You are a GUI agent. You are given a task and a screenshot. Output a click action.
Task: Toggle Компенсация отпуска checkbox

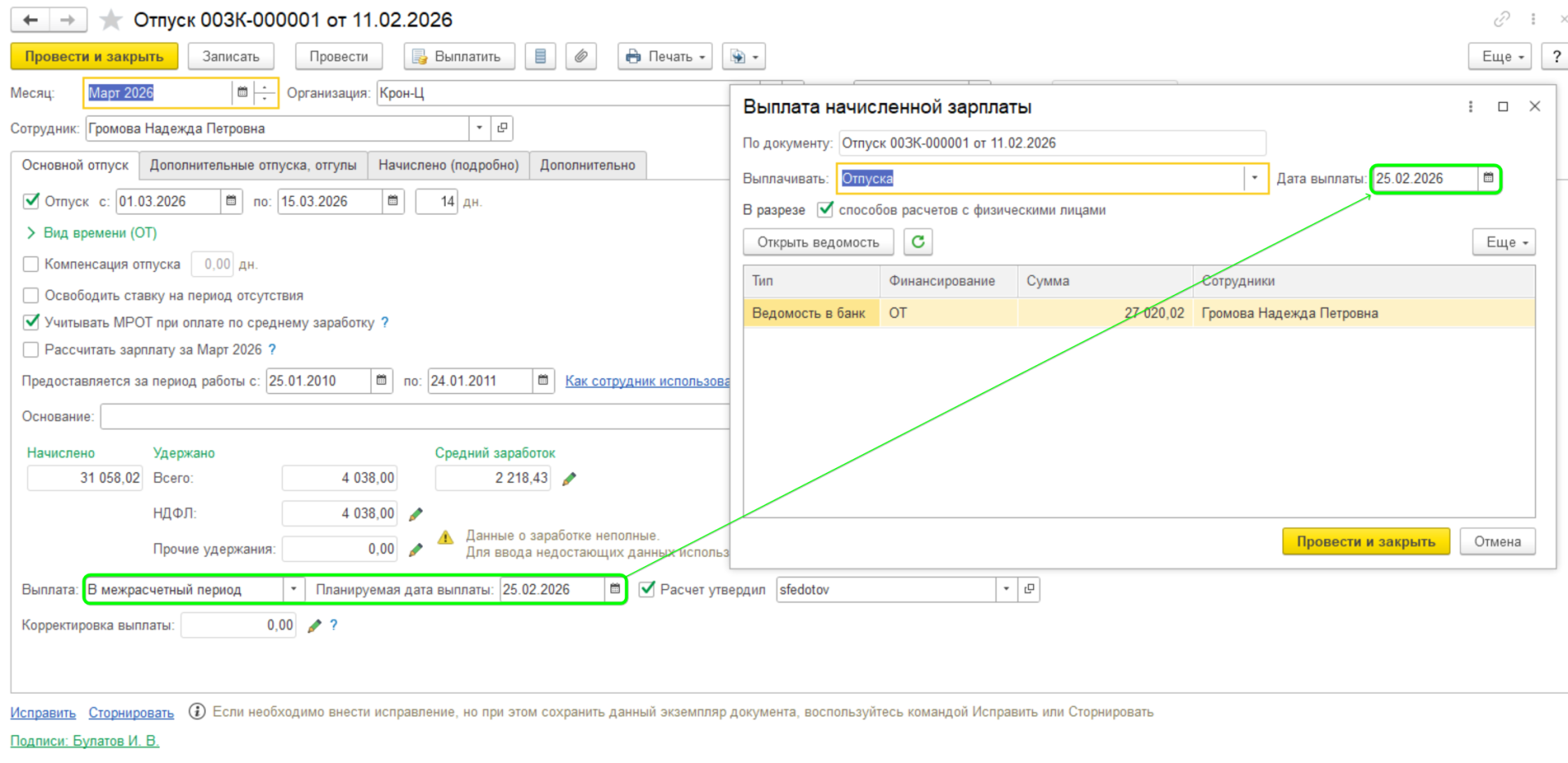click(x=31, y=264)
